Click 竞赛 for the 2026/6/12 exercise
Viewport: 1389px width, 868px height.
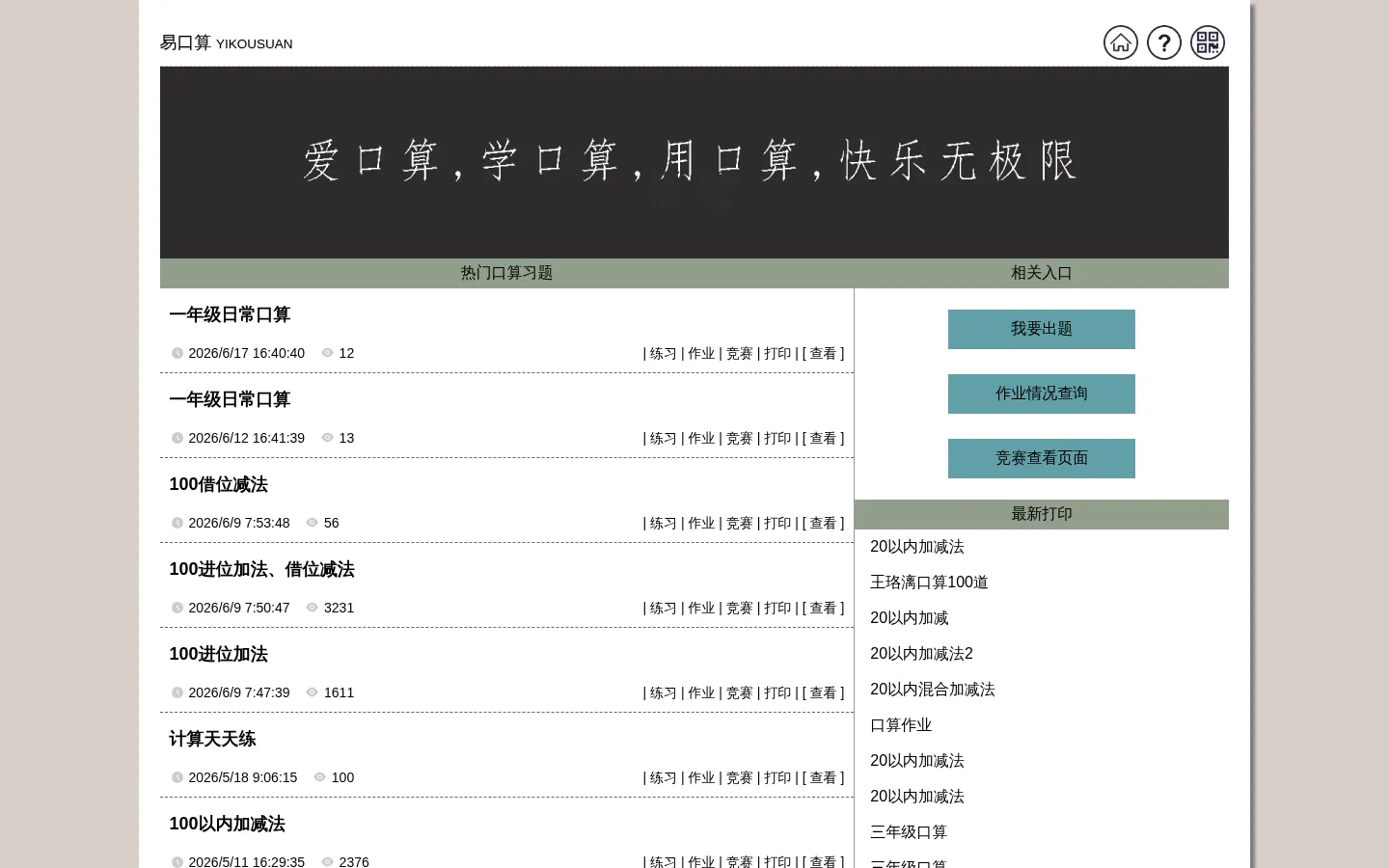point(740,439)
